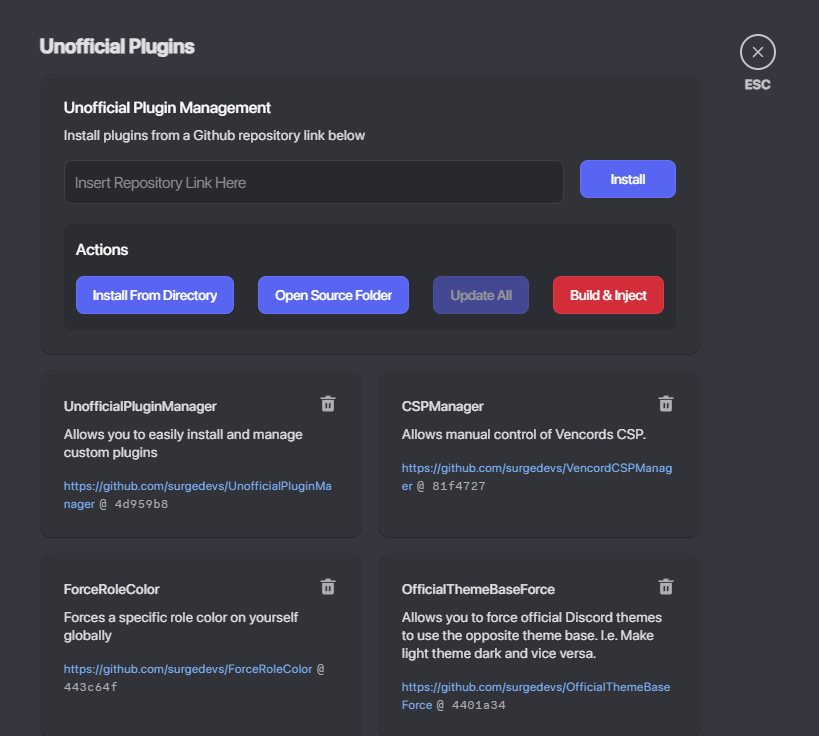Select the UnofficialPluginManager card title
Viewport: 819px width, 736px height.
(140, 407)
